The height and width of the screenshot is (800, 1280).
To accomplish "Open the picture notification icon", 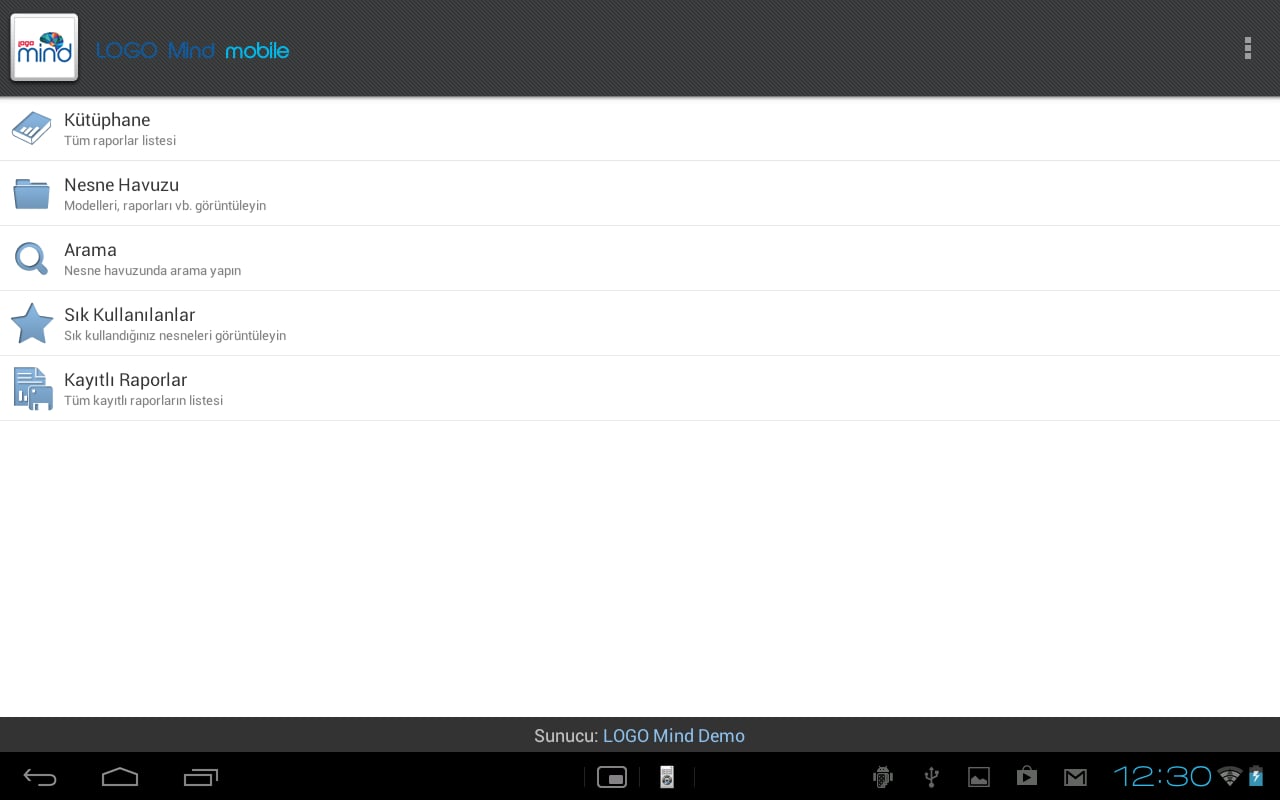I will [x=979, y=777].
